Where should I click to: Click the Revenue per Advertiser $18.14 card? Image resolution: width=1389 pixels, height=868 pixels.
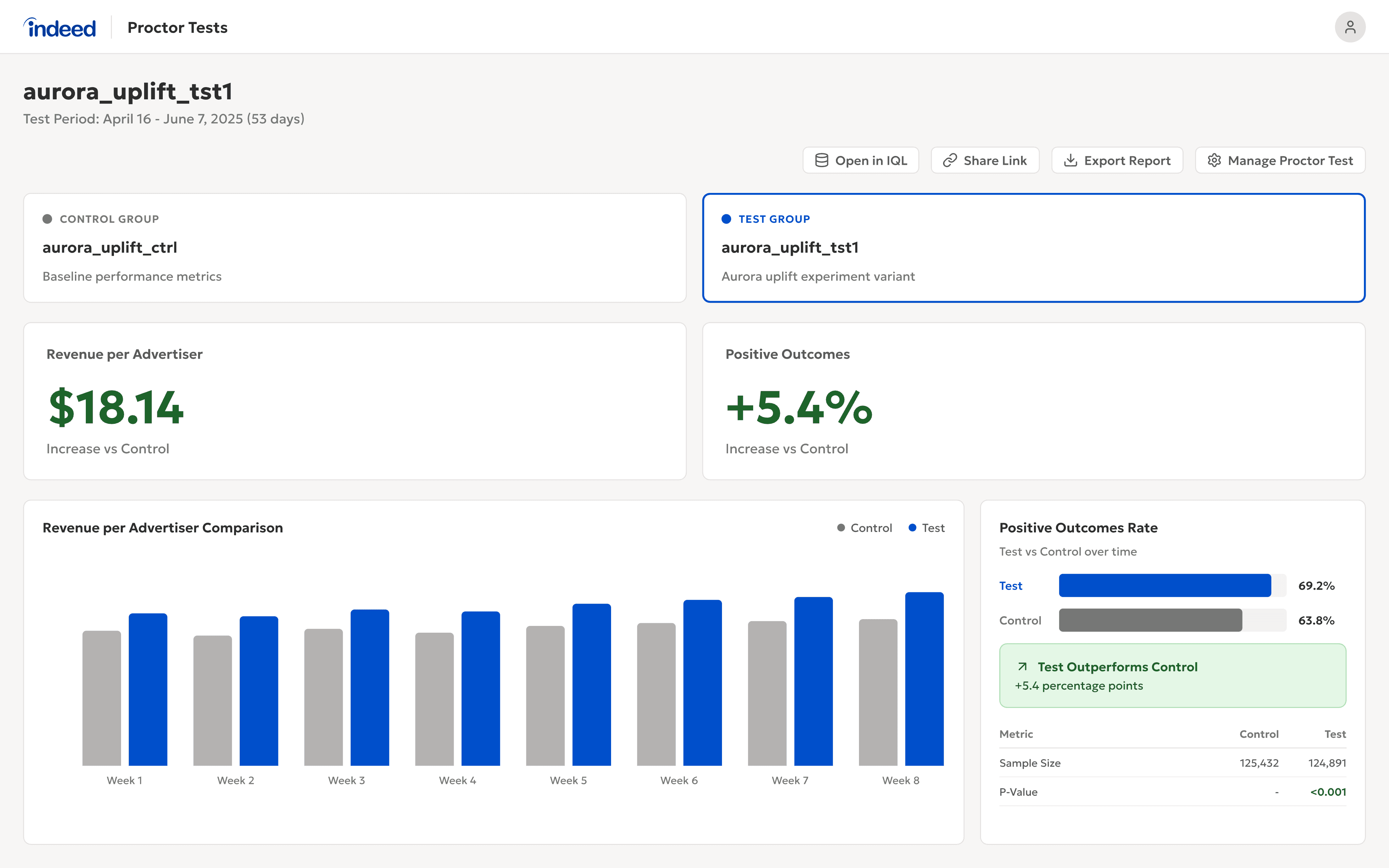click(355, 401)
